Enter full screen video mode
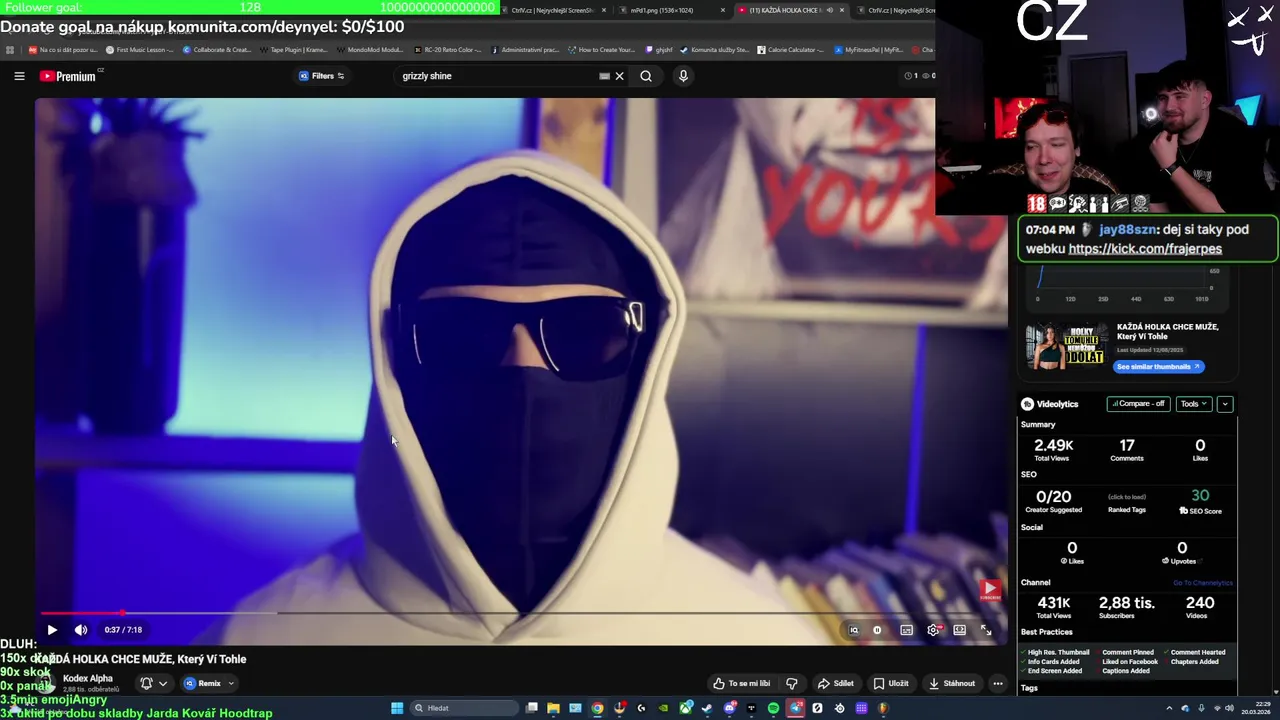1280x720 pixels. click(985, 630)
